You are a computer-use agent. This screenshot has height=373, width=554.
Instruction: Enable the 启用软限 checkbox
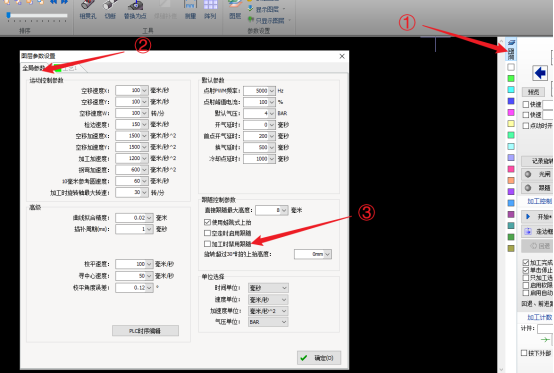(526, 285)
